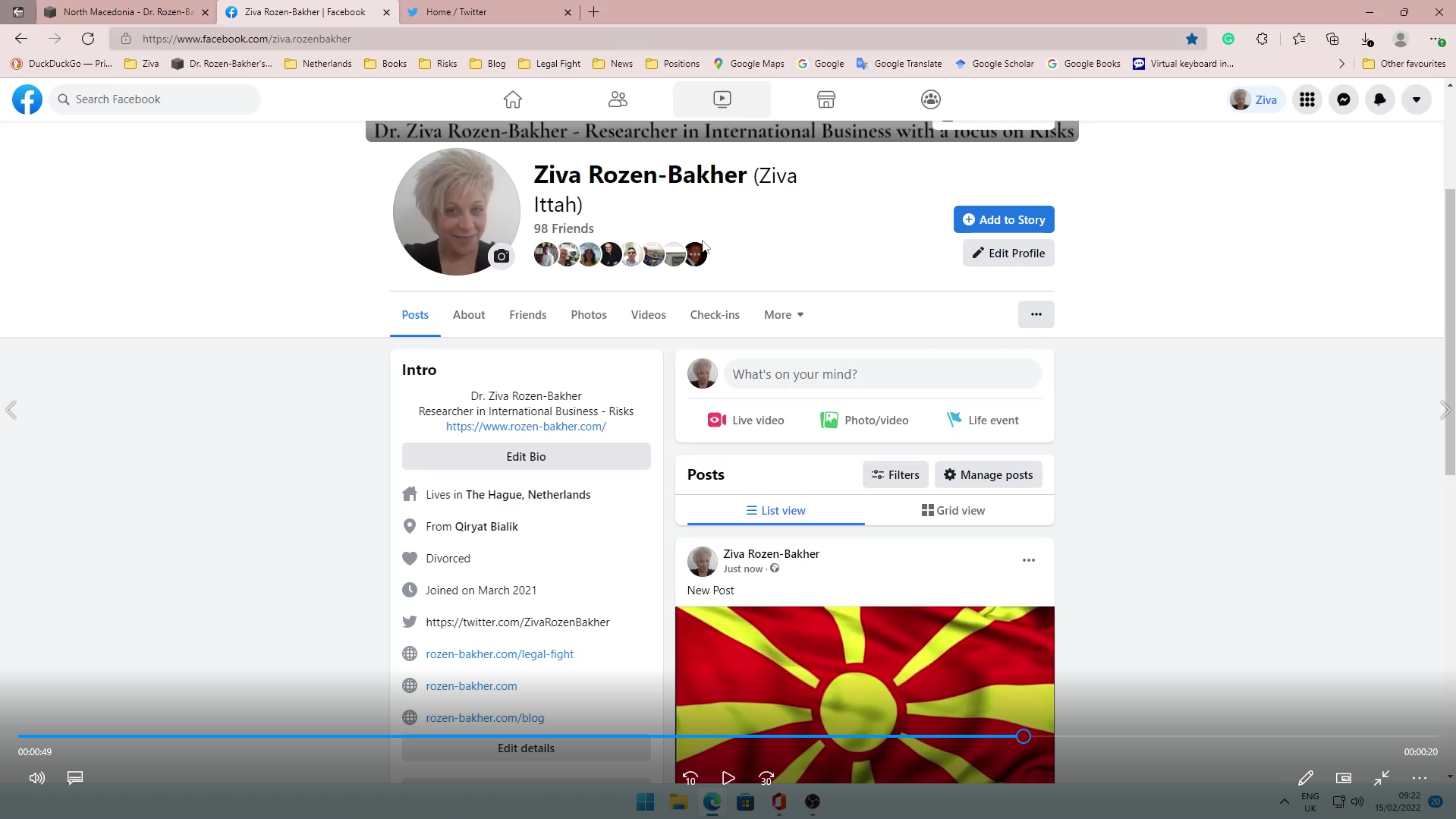Screen dimensions: 1456x819
Task: Switch to the Check-ins tab
Action: [x=715, y=315]
